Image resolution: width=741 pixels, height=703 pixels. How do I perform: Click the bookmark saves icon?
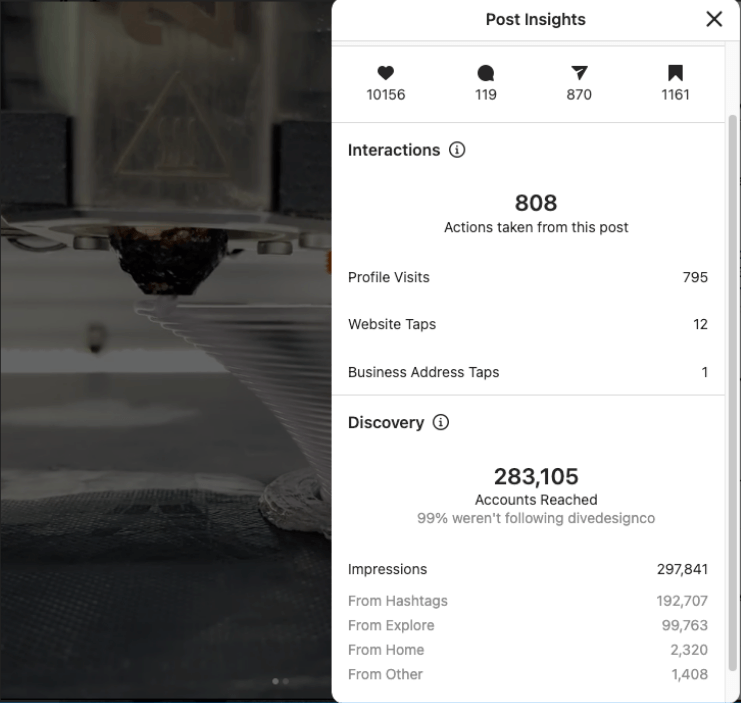pyautogui.click(x=675, y=73)
